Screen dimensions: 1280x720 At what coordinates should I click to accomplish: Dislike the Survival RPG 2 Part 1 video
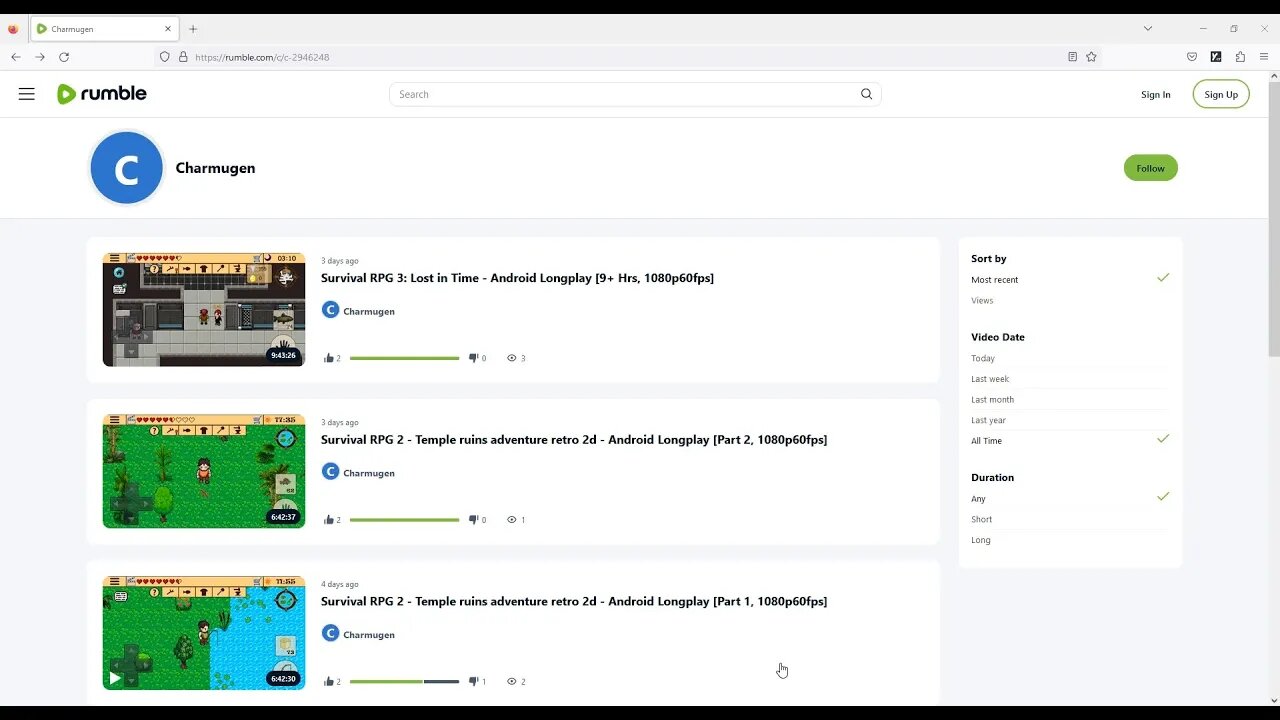click(474, 682)
